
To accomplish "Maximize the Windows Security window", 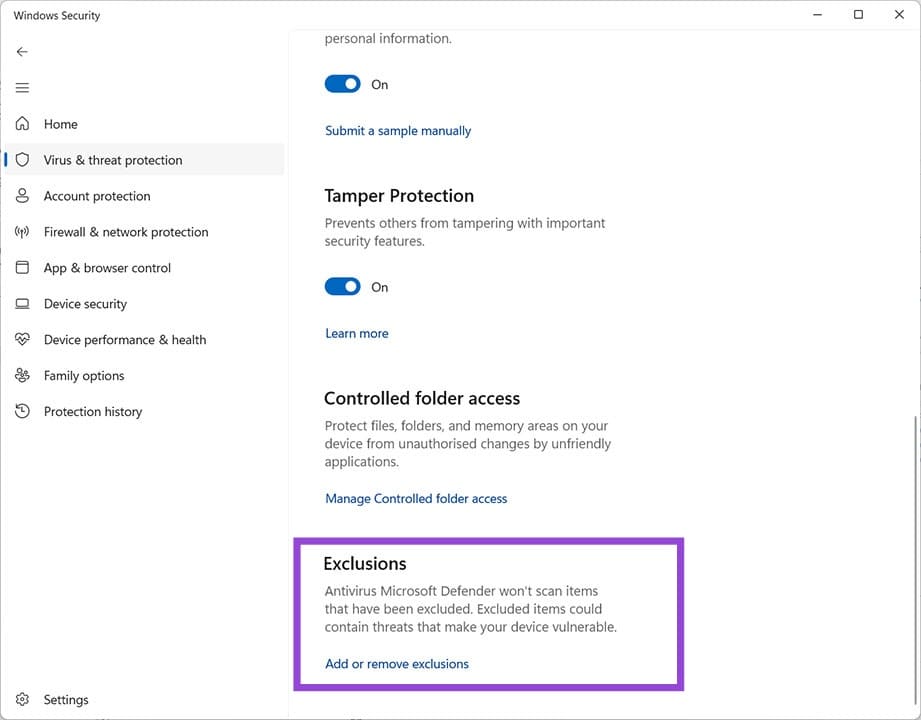I will (x=858, y=15).
